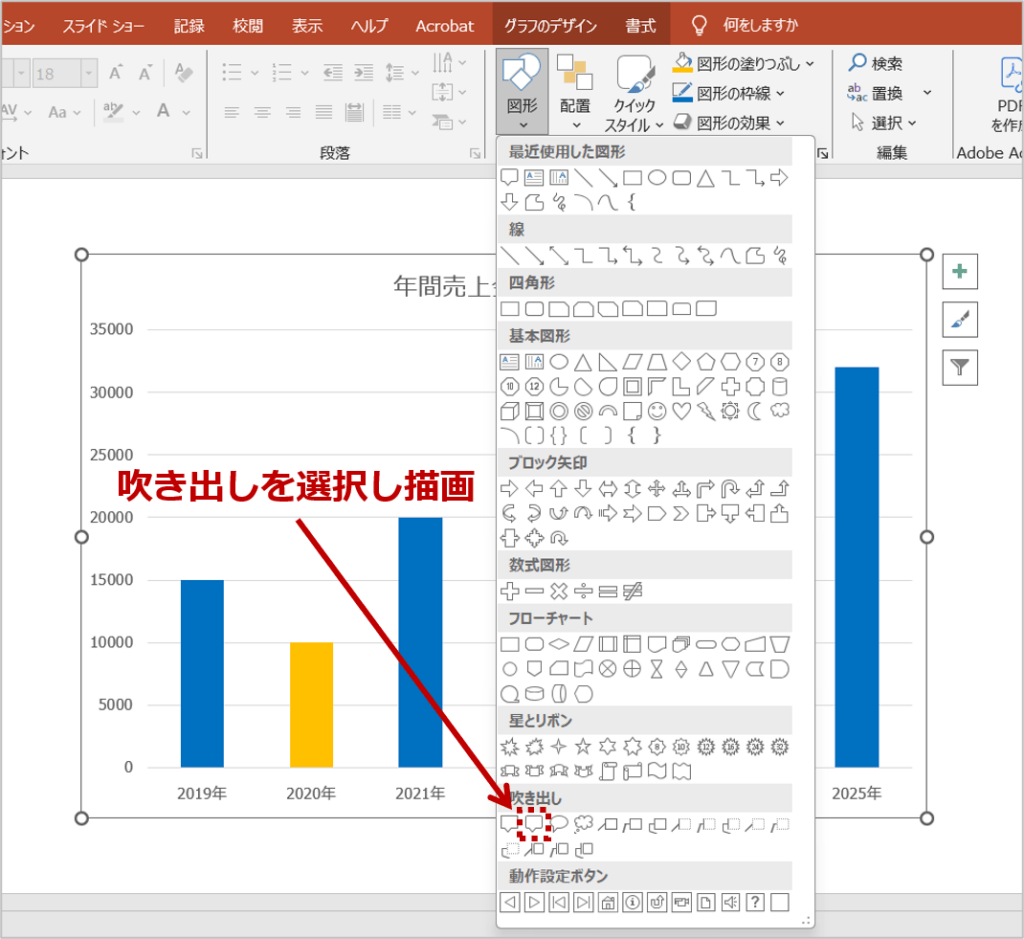This screenshot has height=939, width=1024.
Task: Open the text direction dropdown
Action: tap(462, 63)
